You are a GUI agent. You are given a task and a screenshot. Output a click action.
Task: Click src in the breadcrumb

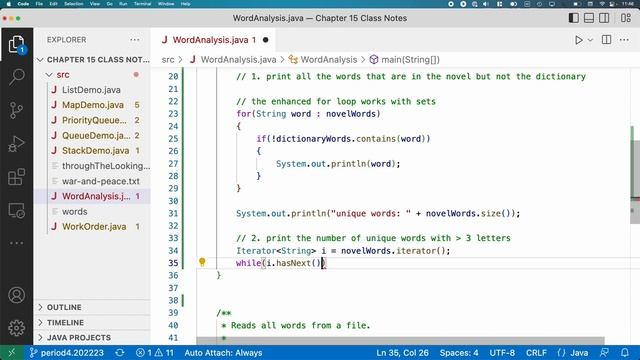point(168,60)
